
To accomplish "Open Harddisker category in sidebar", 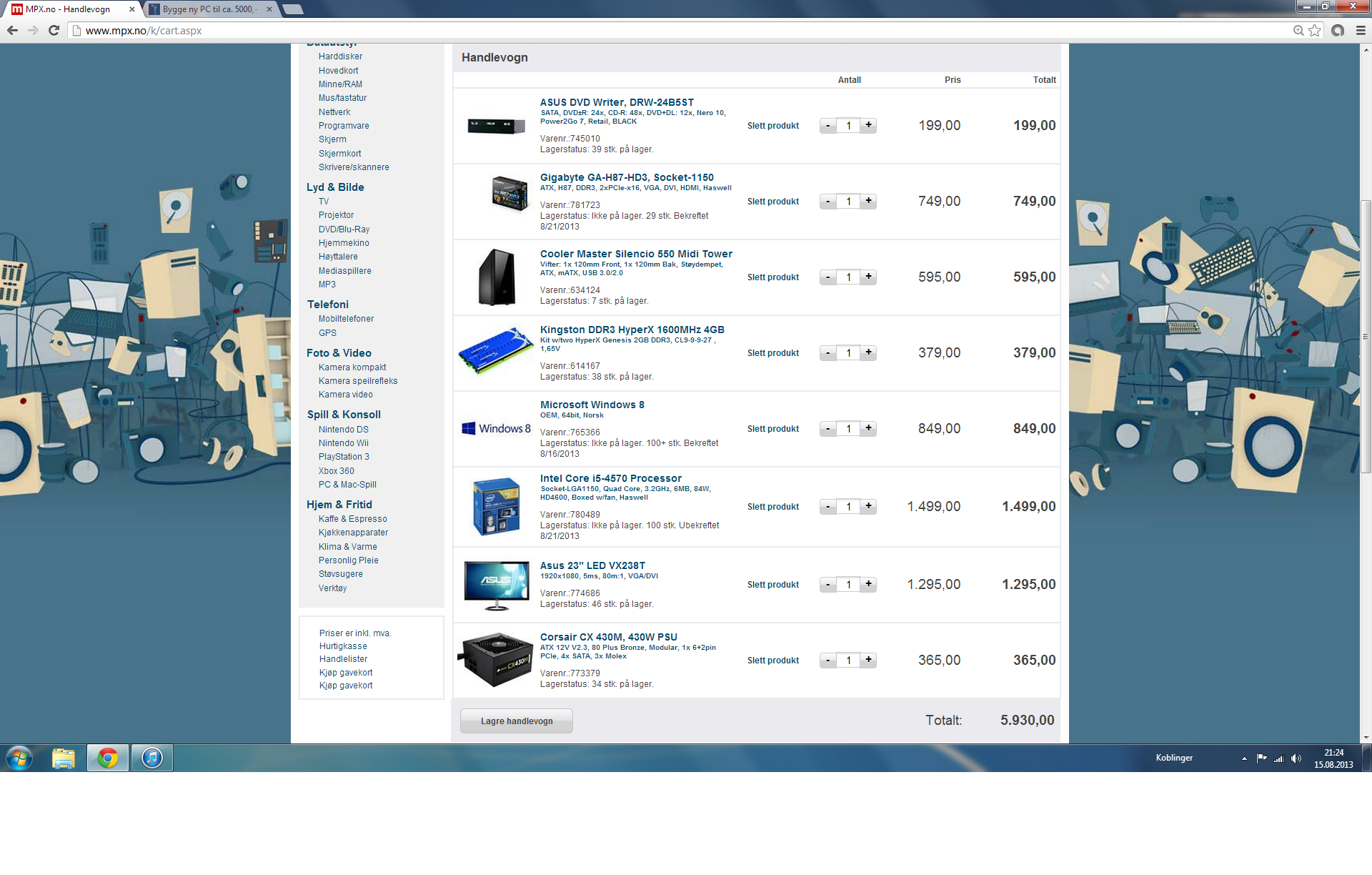I will pyautogui.click(x=340, y=56).
